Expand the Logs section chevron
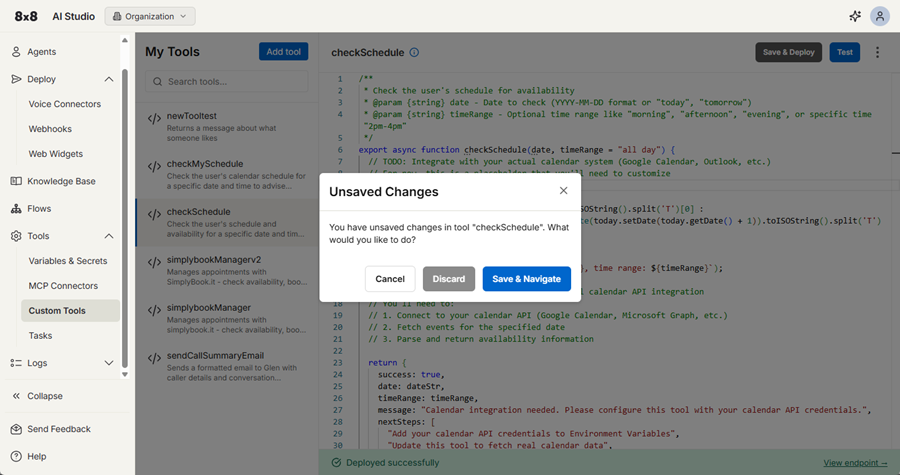Viewport: 900px width, 475px height. pos(108,363)
